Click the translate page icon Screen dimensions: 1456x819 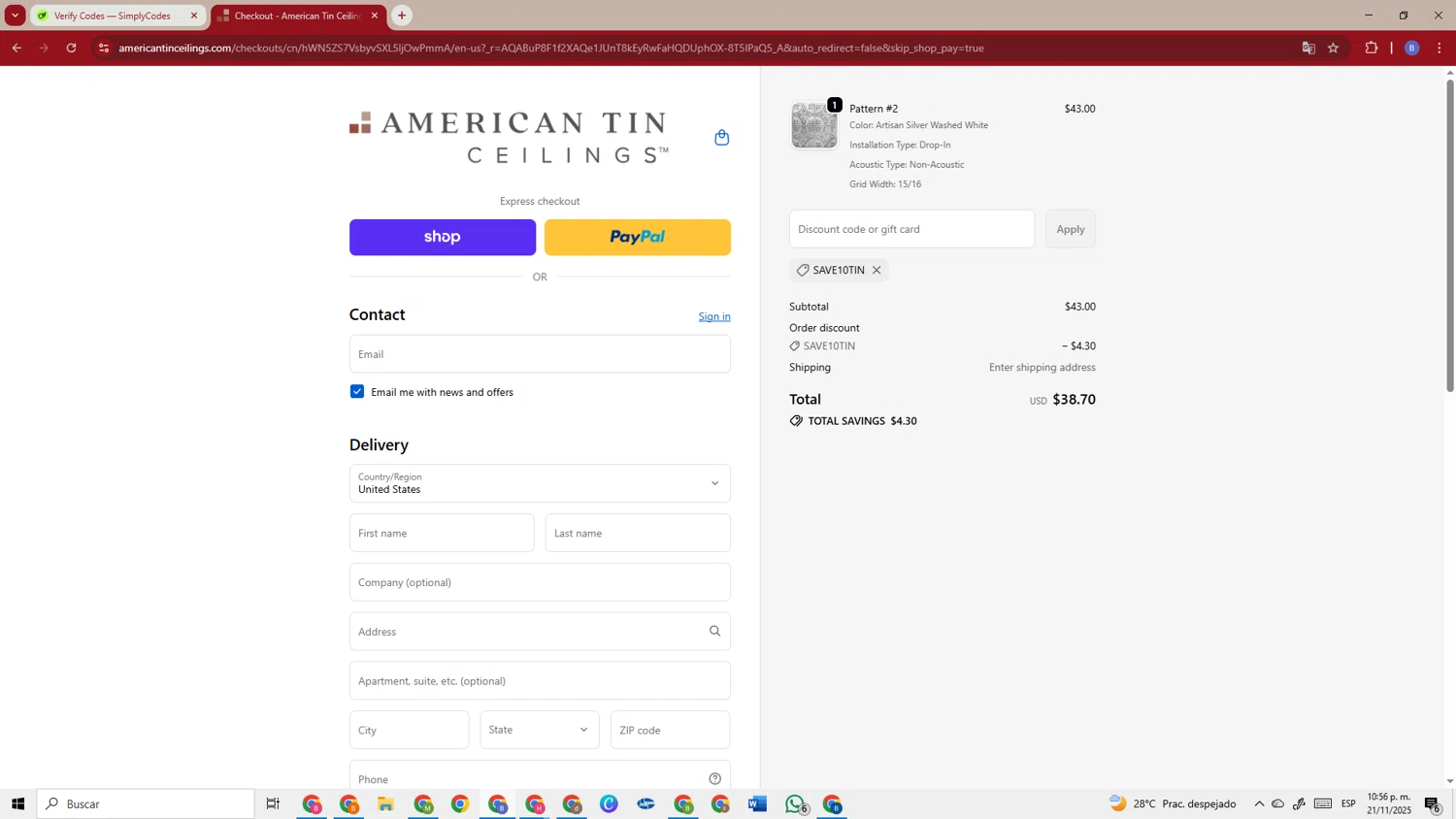pos(1308,48)
